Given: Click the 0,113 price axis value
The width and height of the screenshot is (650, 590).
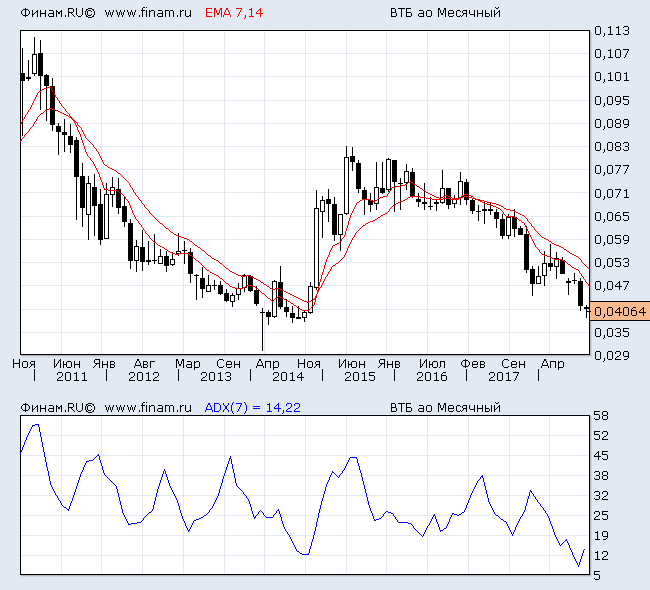Looking at the screenshot, I should point(611,31).
